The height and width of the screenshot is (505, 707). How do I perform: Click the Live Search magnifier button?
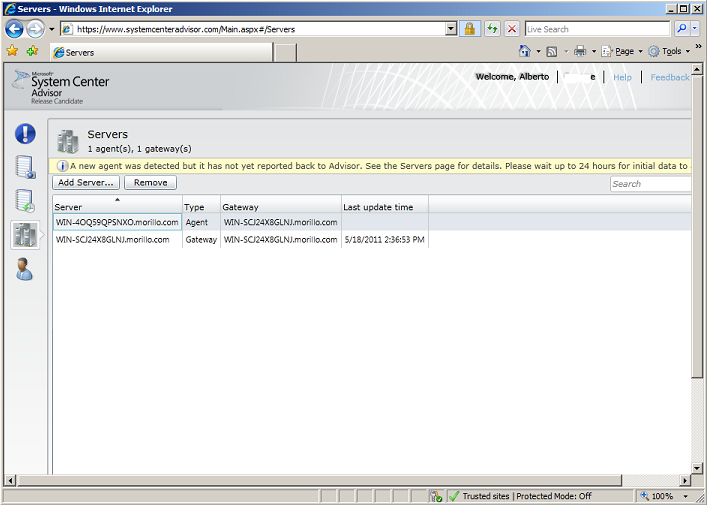click(x=682, y=29)
